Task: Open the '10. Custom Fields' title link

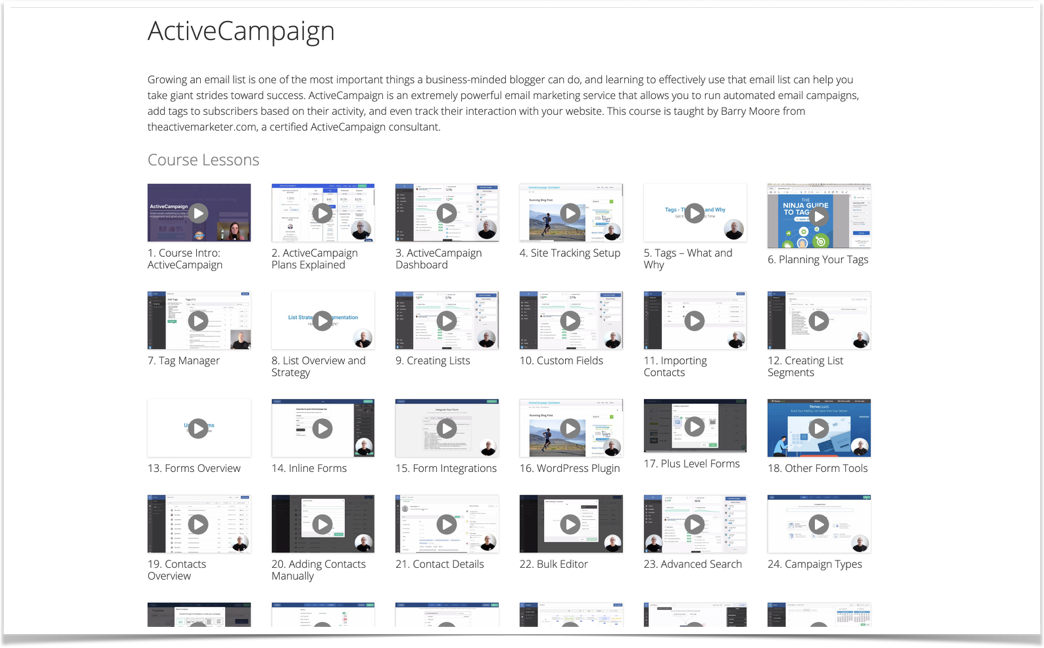Action: [x=561, y=361]
